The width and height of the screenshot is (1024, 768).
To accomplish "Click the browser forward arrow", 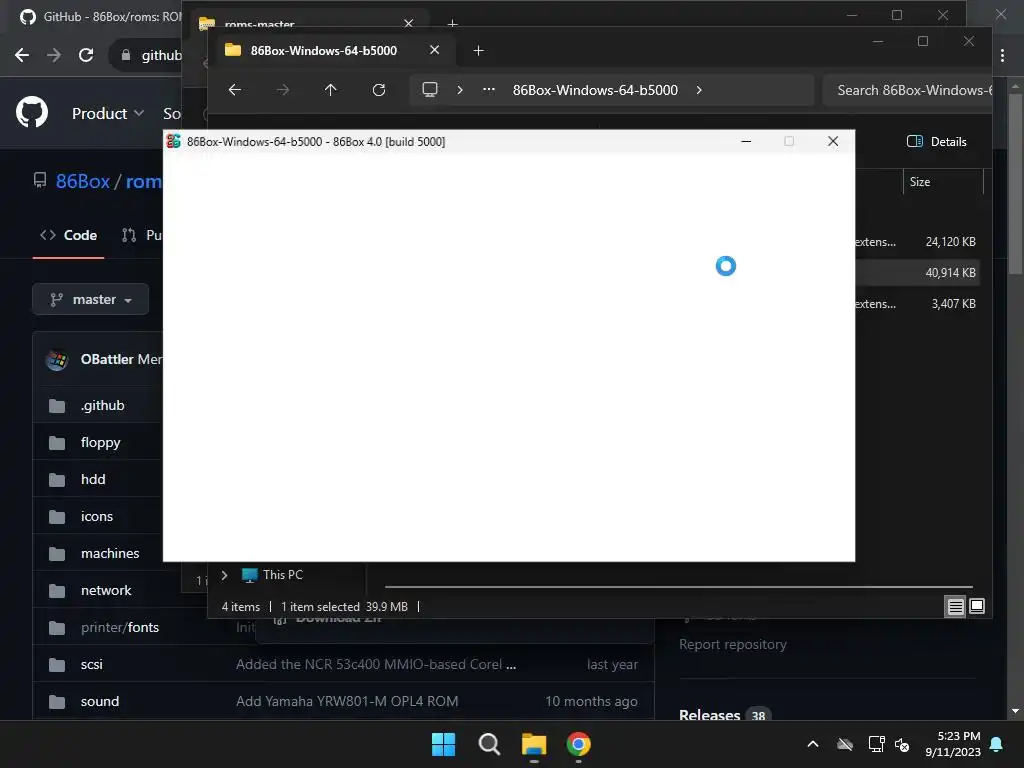I will pos(54,55).
